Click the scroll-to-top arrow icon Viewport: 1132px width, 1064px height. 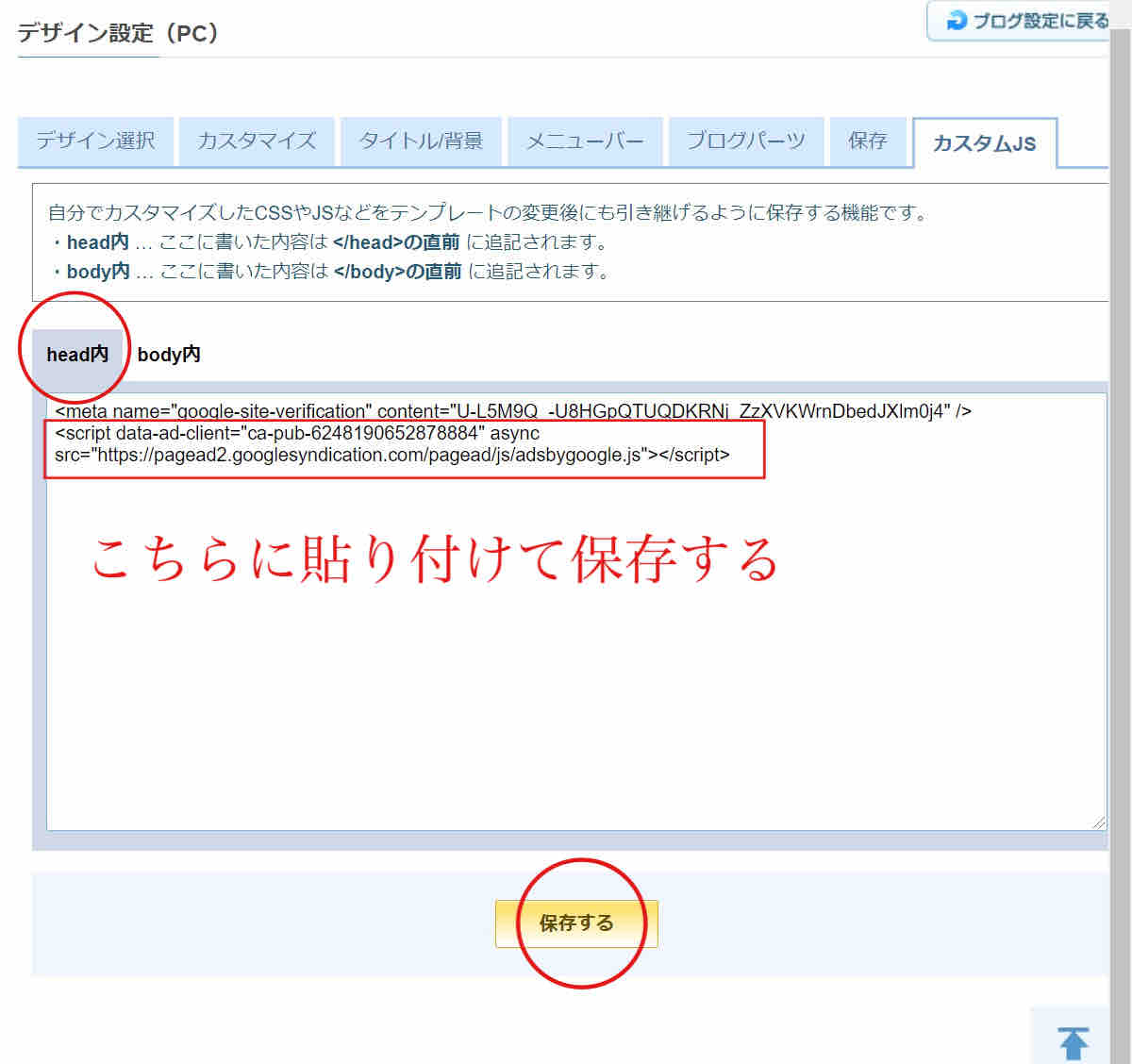click(1074, 1042)
